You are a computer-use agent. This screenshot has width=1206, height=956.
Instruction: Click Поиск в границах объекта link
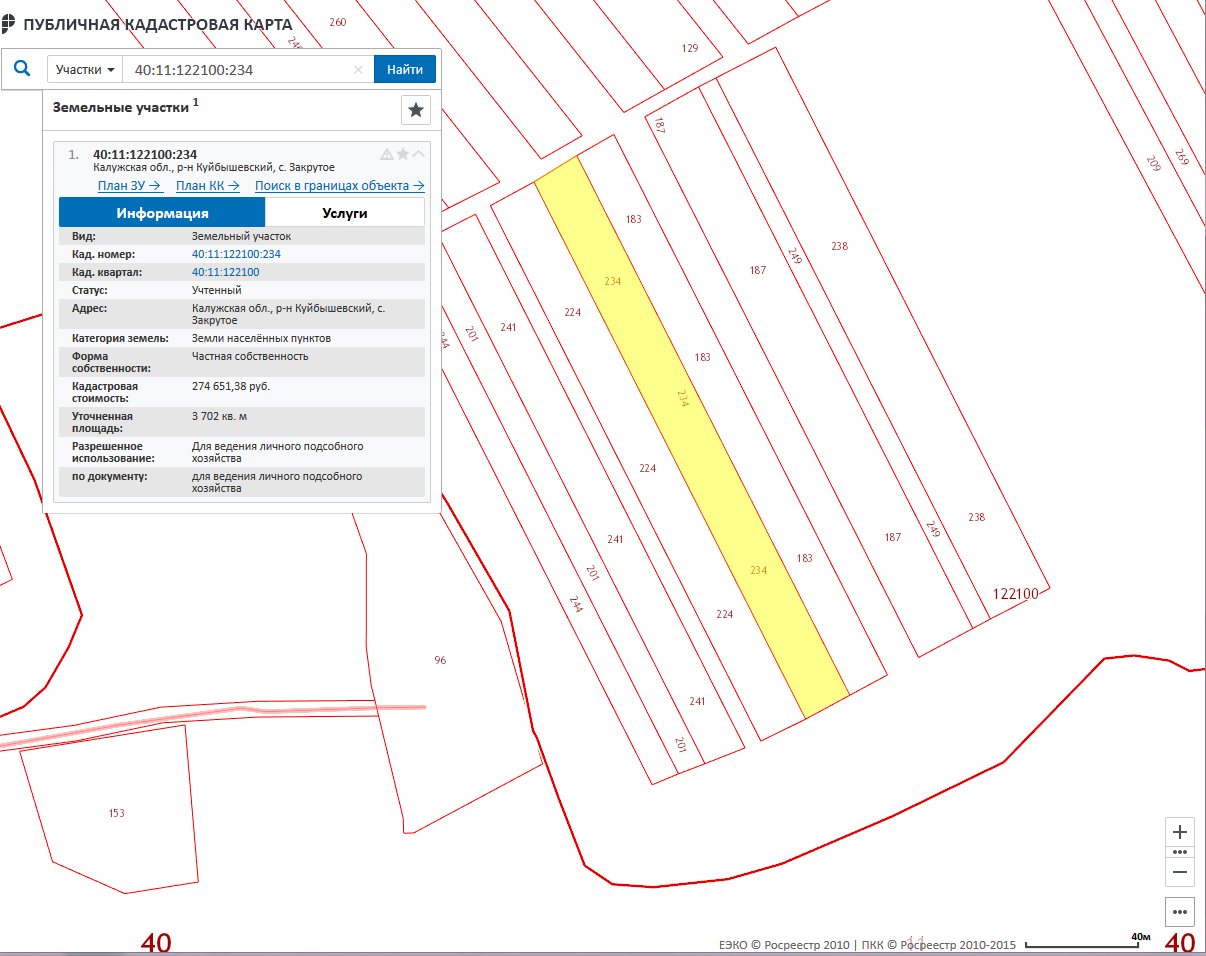tap(339, 186)
